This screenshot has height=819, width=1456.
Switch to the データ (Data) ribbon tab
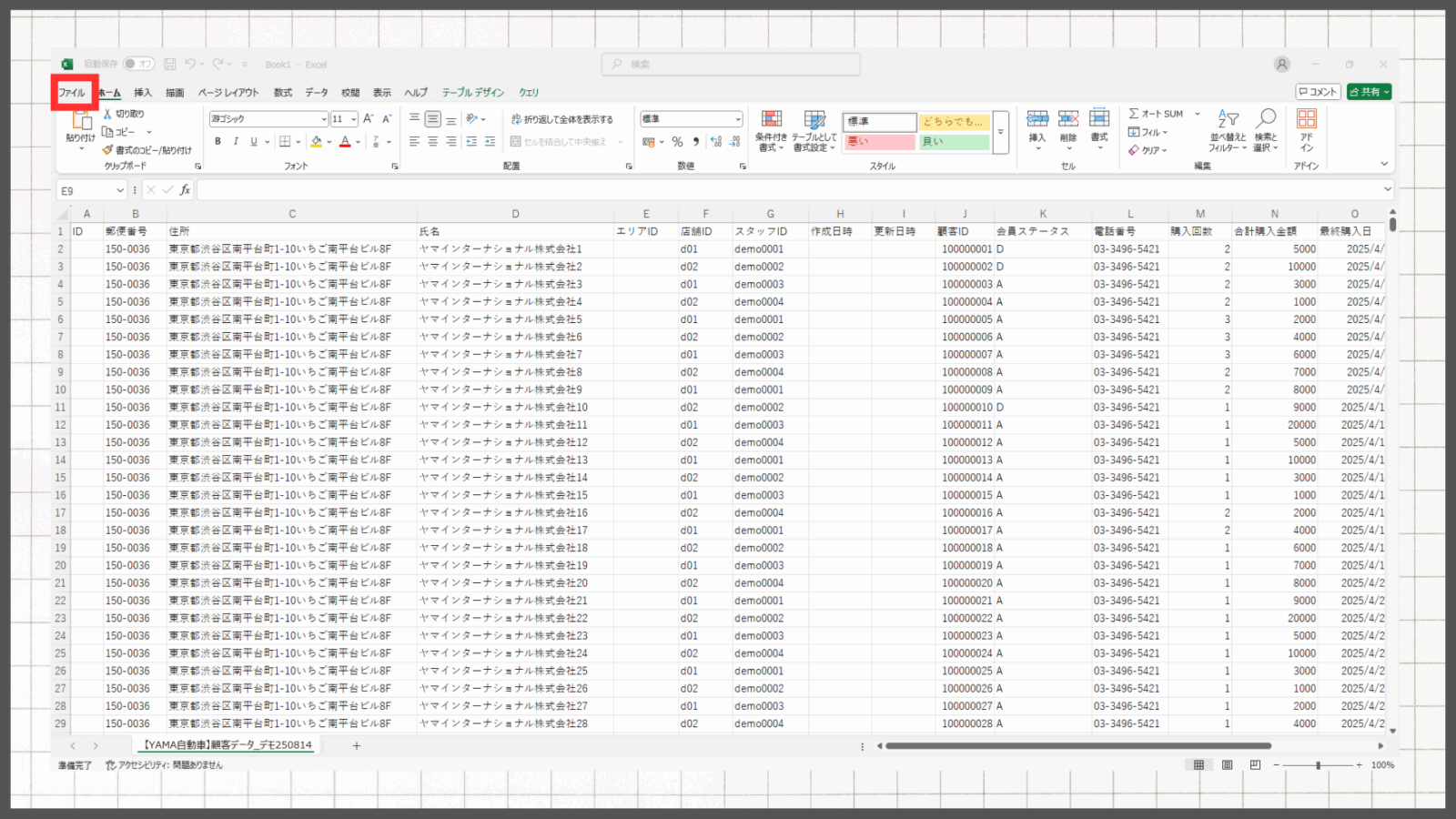click(317, 93)
